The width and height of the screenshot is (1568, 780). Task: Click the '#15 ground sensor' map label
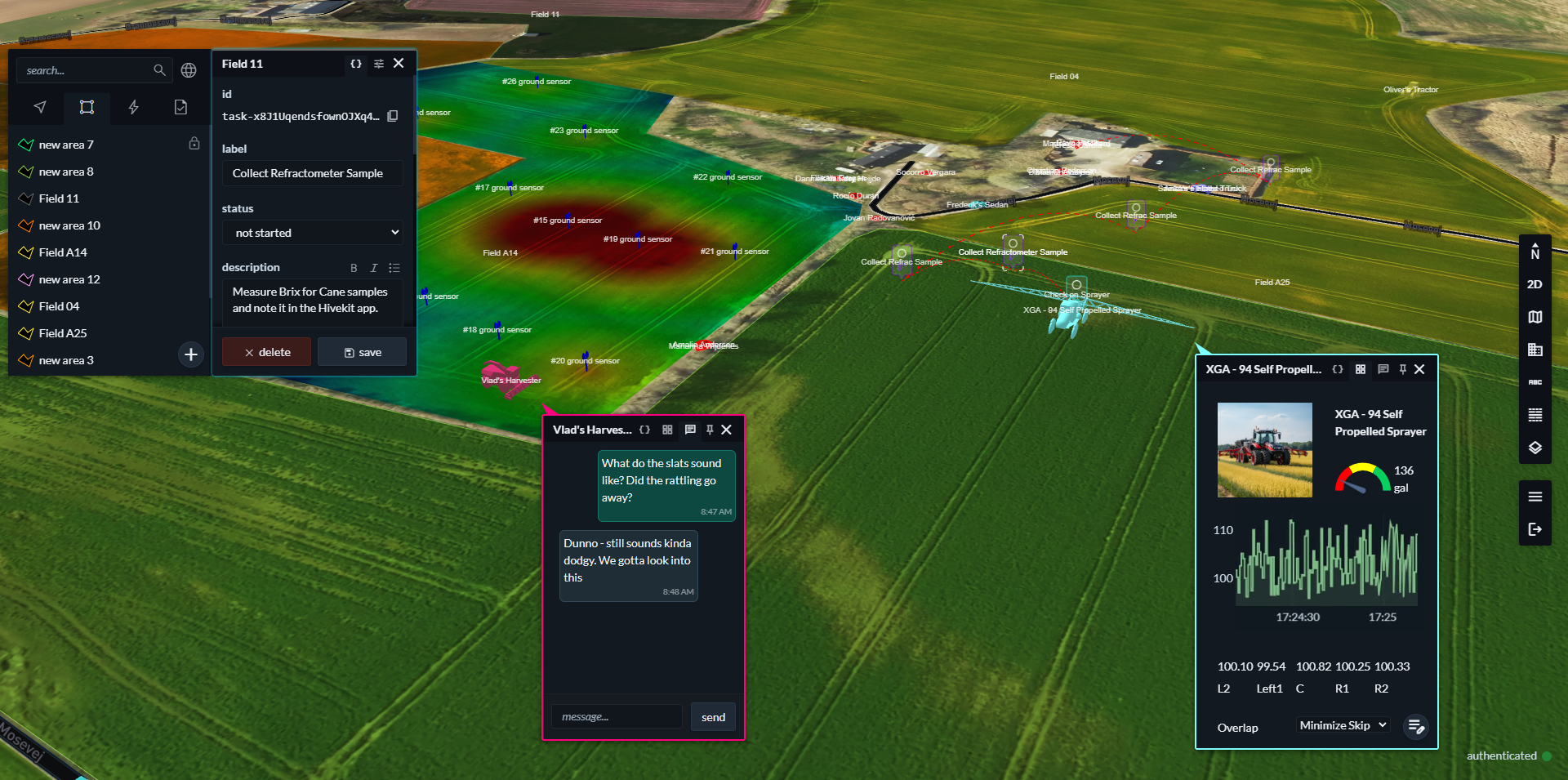tap(568, 221)
